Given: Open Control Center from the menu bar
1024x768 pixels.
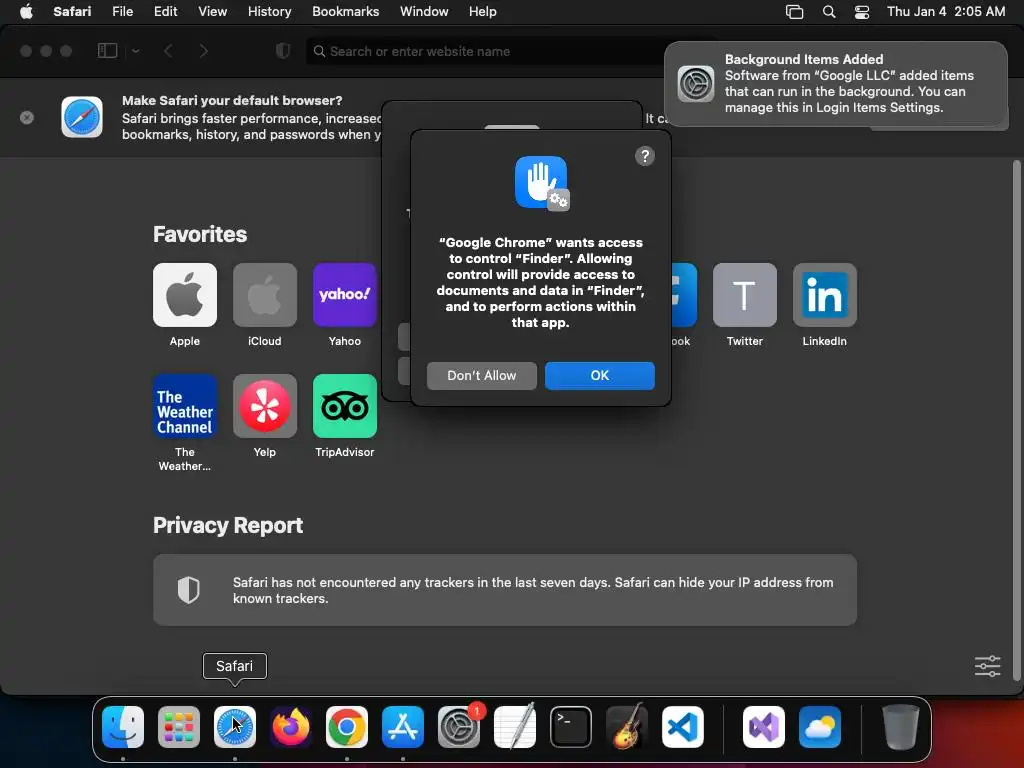Looking at the screenshot, I should coord(862,12).
